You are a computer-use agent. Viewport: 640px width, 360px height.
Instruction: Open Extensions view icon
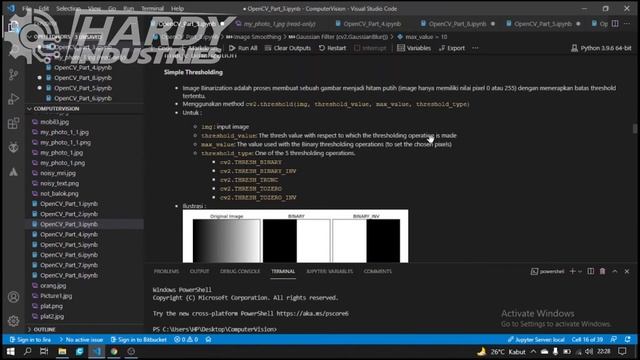pos(13,123)
